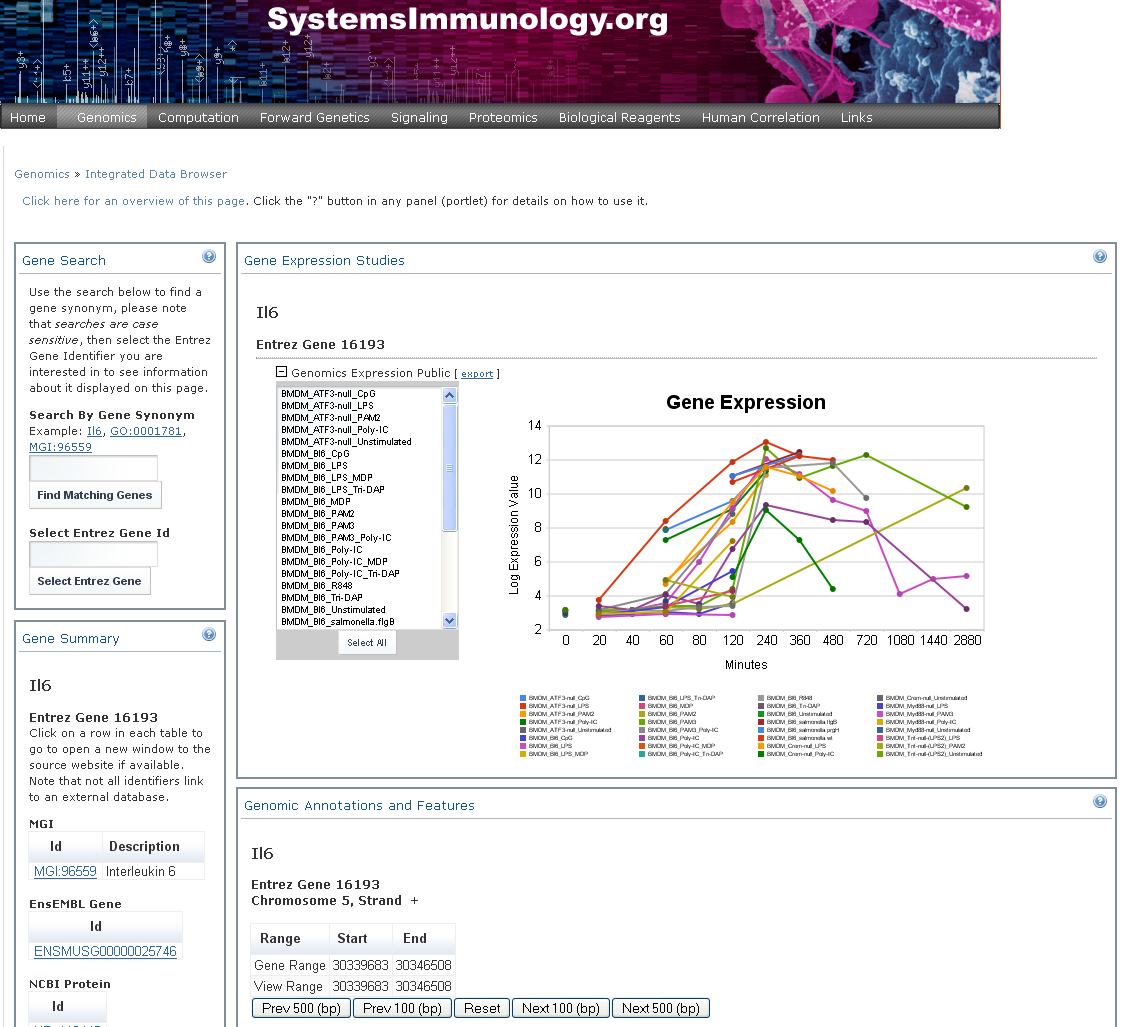
Task: Select BMDM_Bl6_PAM3_Poly-IC in the dataset list
Action: tap(360, 538)
